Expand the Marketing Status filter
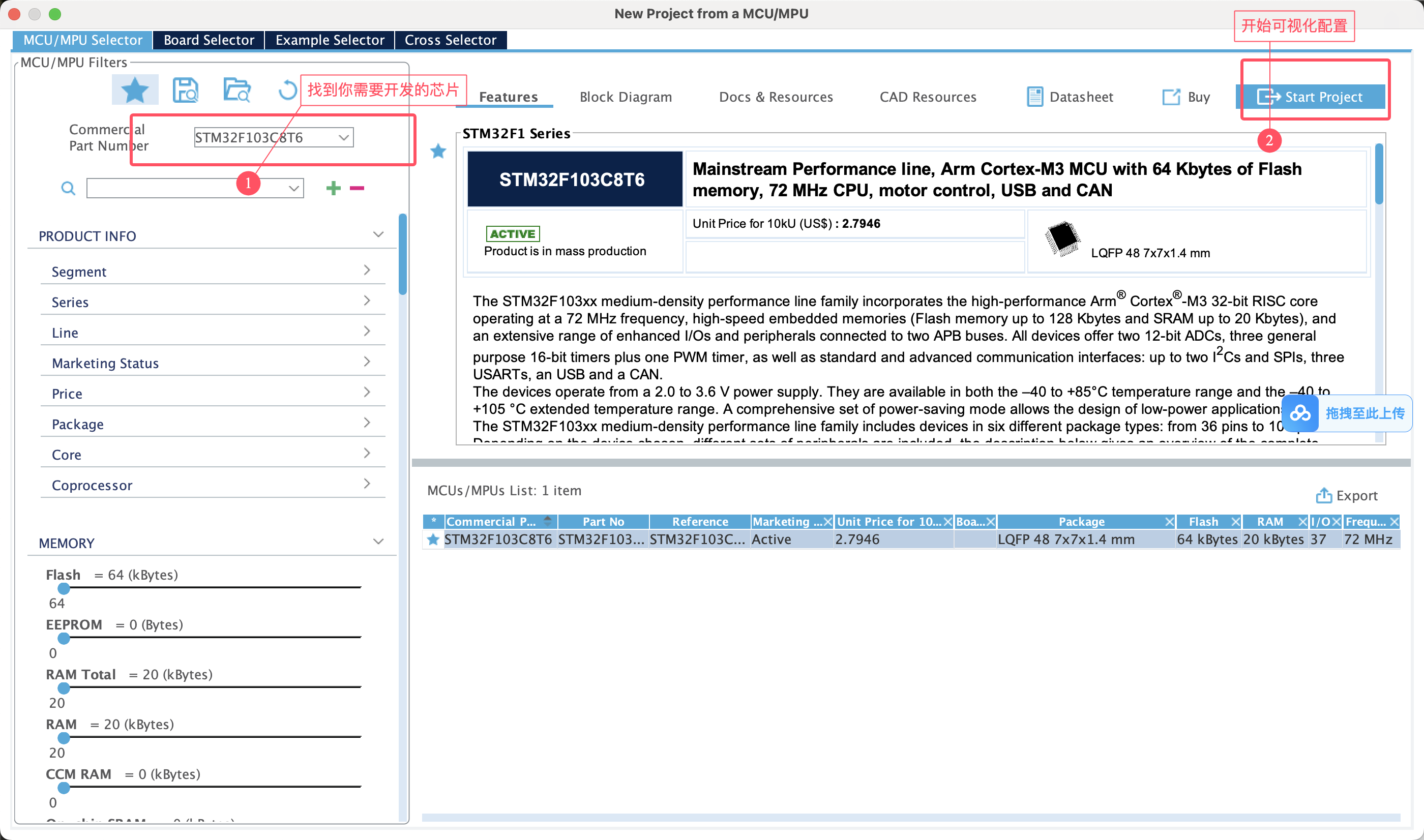Image resolution: width=1424 pixels, height=840 pixels. (367, 362)
